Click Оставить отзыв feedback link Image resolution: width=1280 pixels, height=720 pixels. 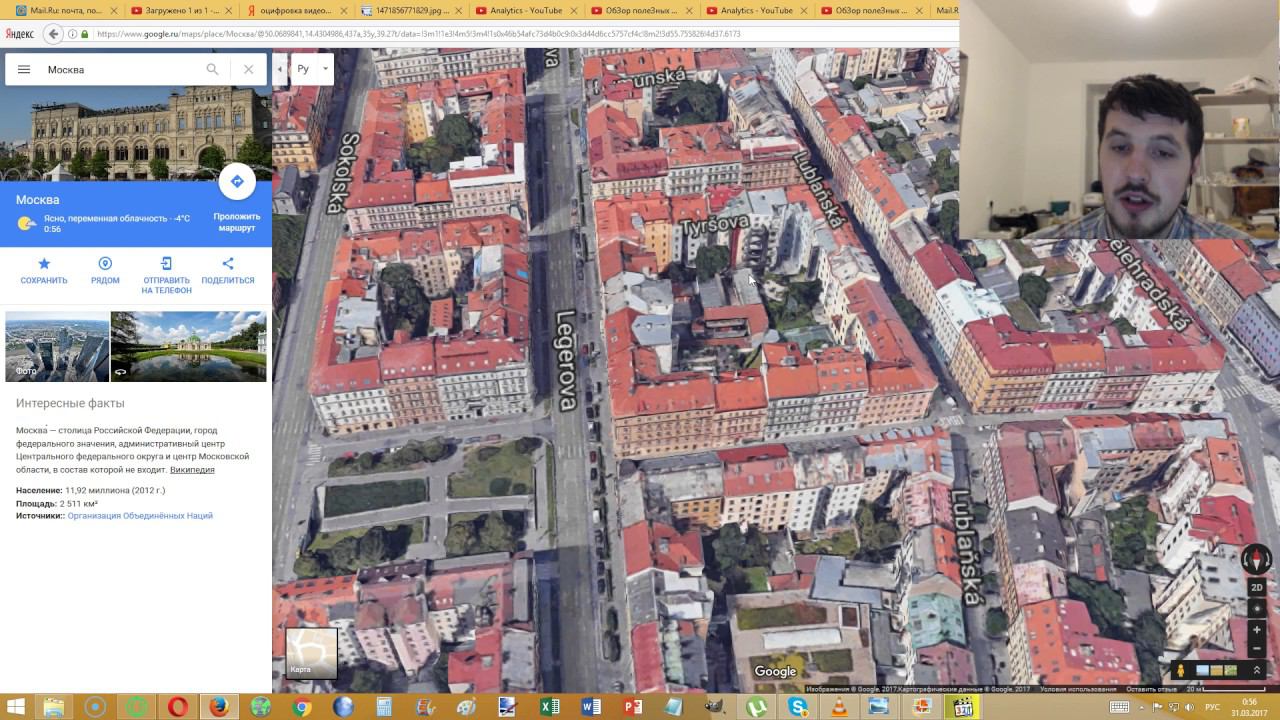(x=1151, y=689)
